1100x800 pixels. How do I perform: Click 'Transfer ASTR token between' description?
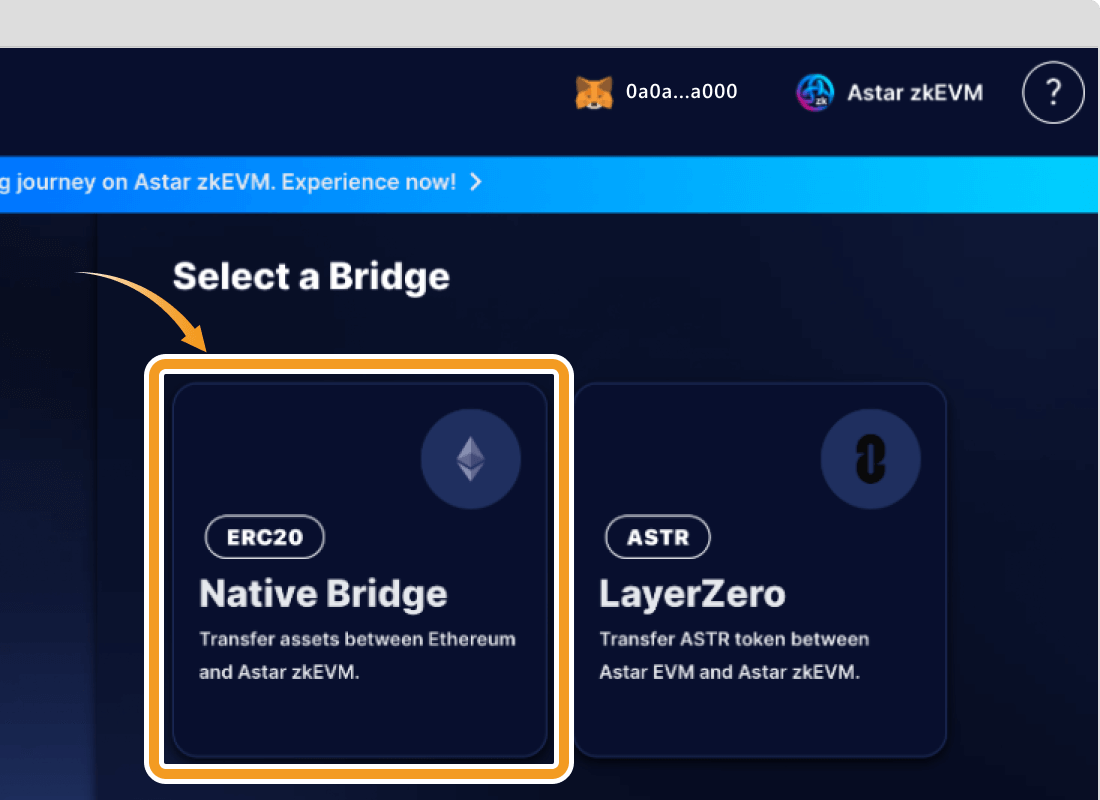[x=734, y=639]
